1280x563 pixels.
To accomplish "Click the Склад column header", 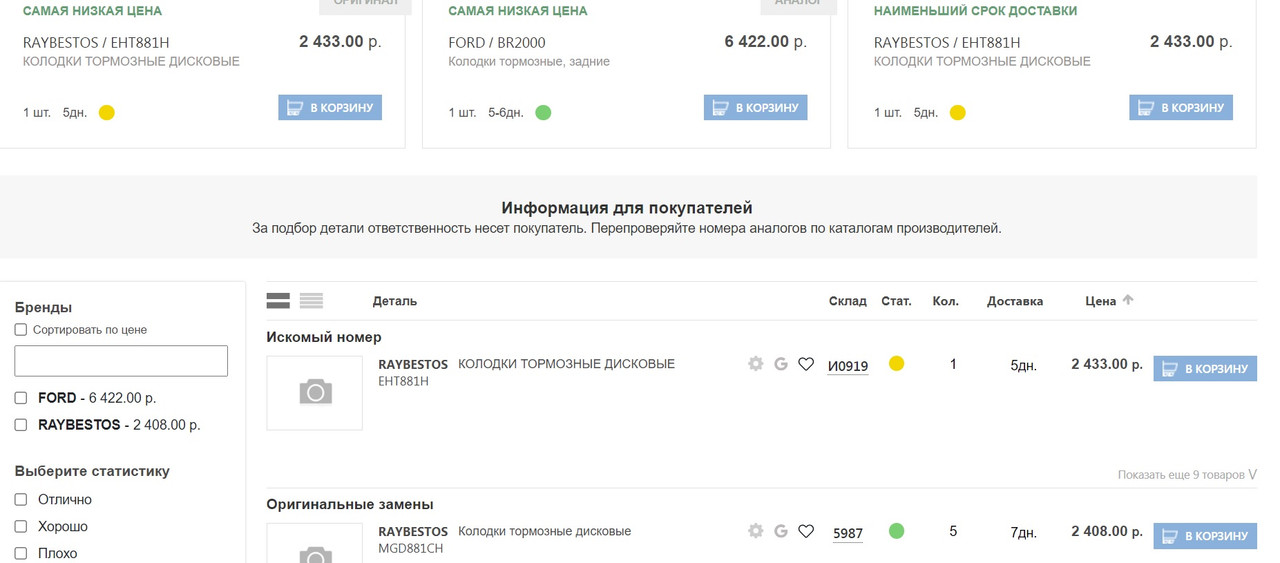I will click(848, 301).
